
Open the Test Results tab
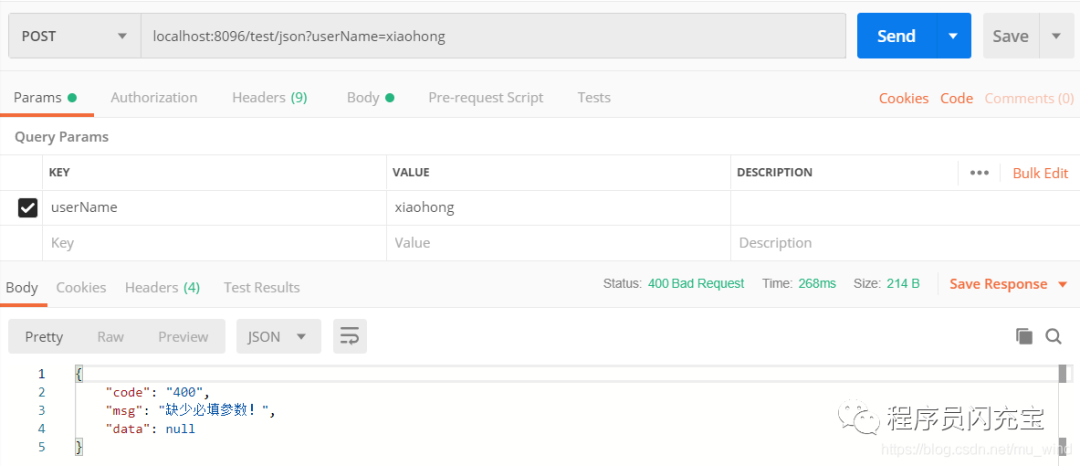tap(262, 288)
